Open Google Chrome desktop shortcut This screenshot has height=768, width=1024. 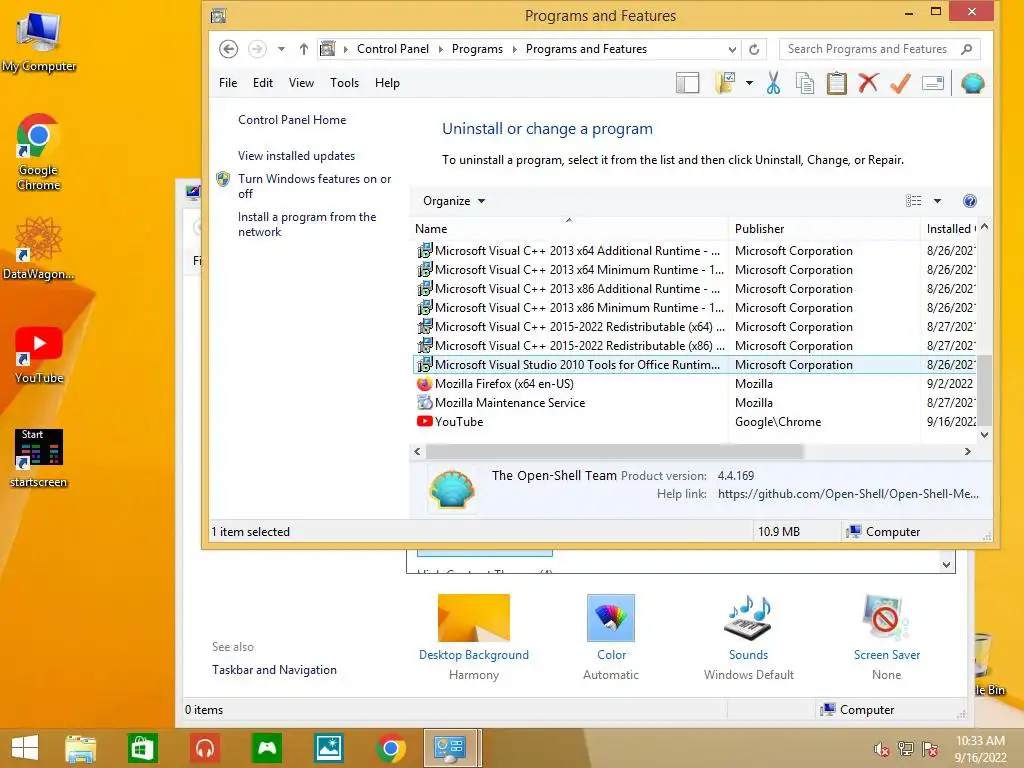(x=39, y=153)
